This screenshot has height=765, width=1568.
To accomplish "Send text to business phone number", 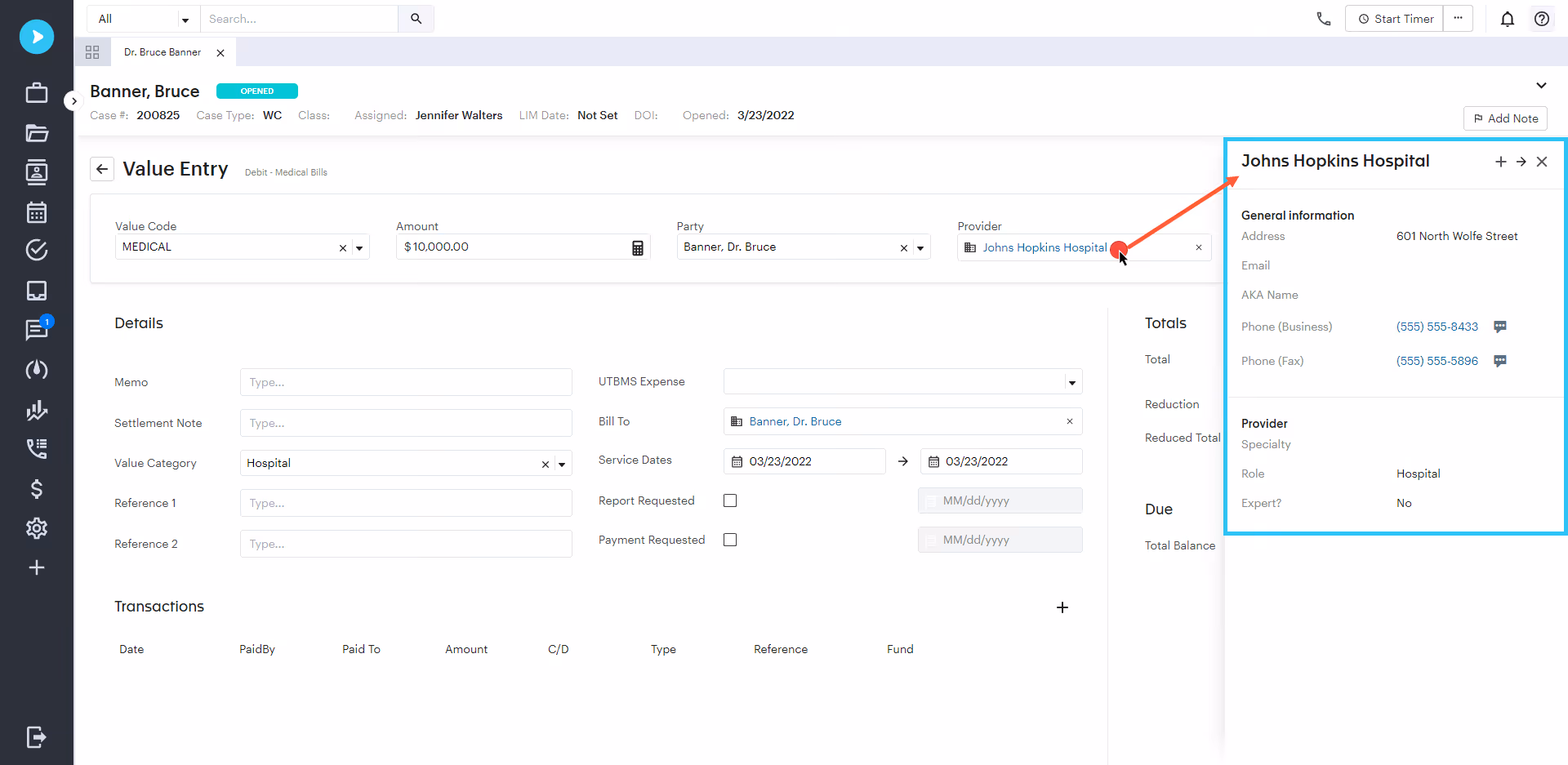I will tap(1500, 327).
